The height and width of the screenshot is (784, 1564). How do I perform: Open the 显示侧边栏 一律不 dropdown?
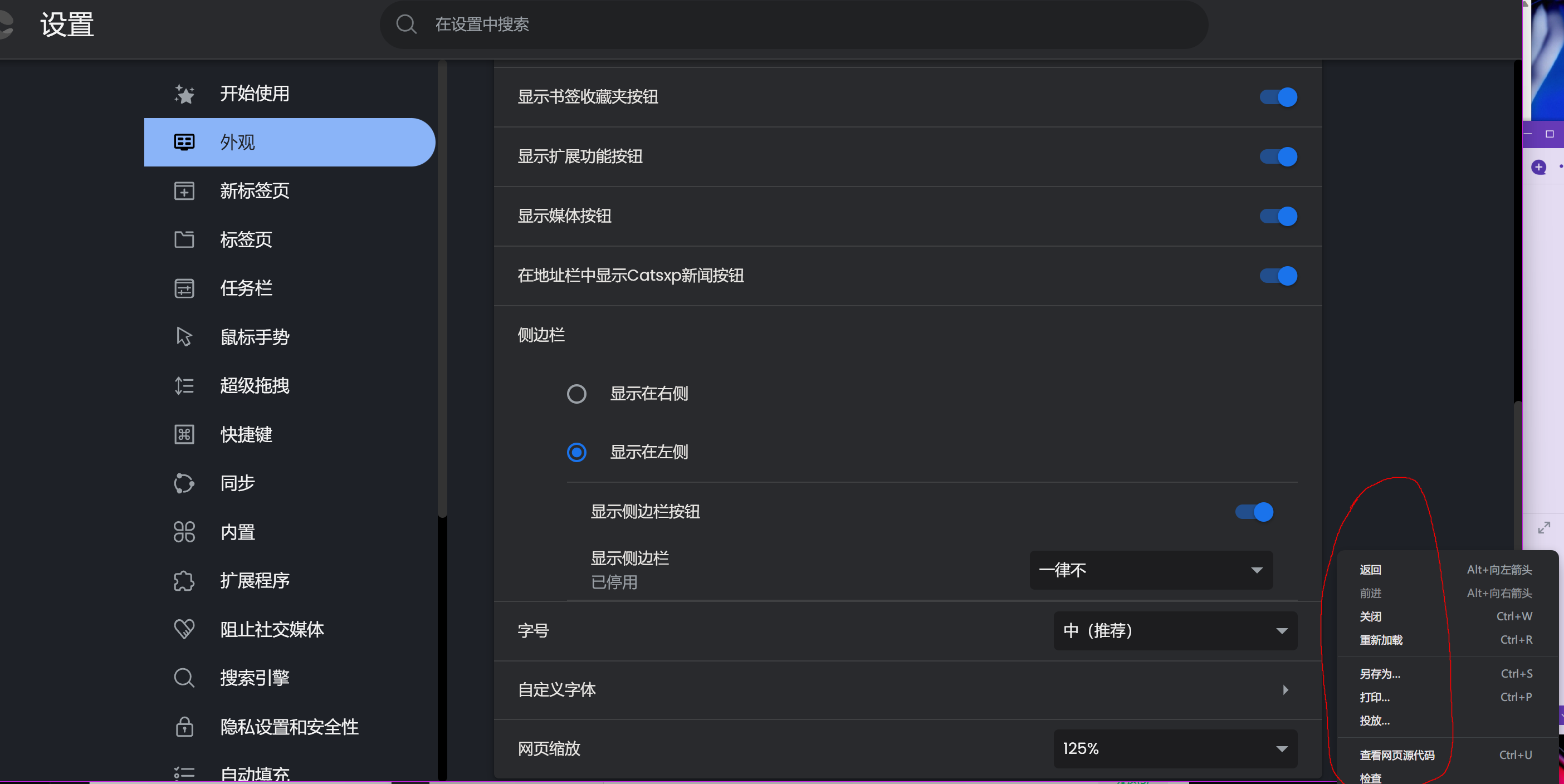[x=1151, y=570]
